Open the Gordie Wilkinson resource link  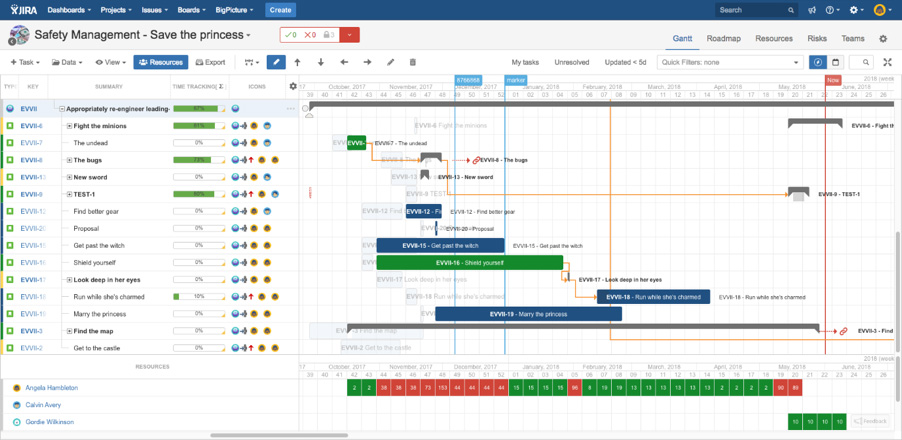coord(49,422)
